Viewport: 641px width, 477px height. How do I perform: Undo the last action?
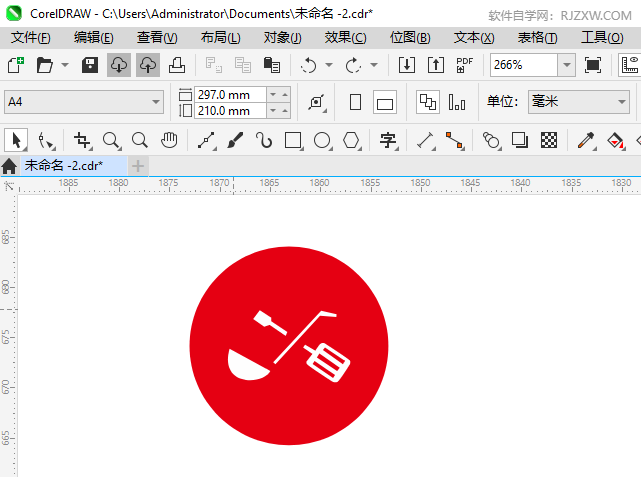(x=309, y=65)
